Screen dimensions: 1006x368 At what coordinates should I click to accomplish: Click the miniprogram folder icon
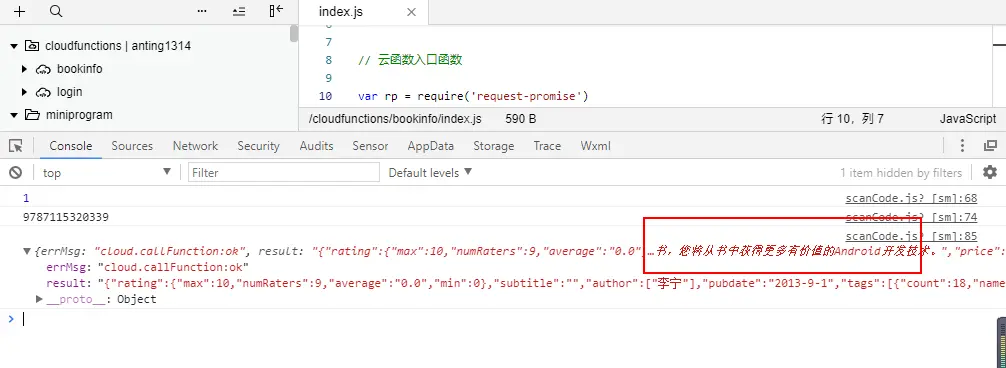(x=31, y=115)
